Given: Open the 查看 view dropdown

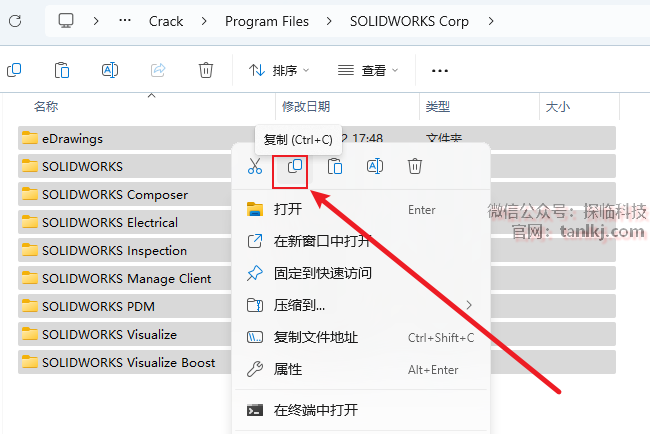Looking at the screenshot, I should coord(368,70).
